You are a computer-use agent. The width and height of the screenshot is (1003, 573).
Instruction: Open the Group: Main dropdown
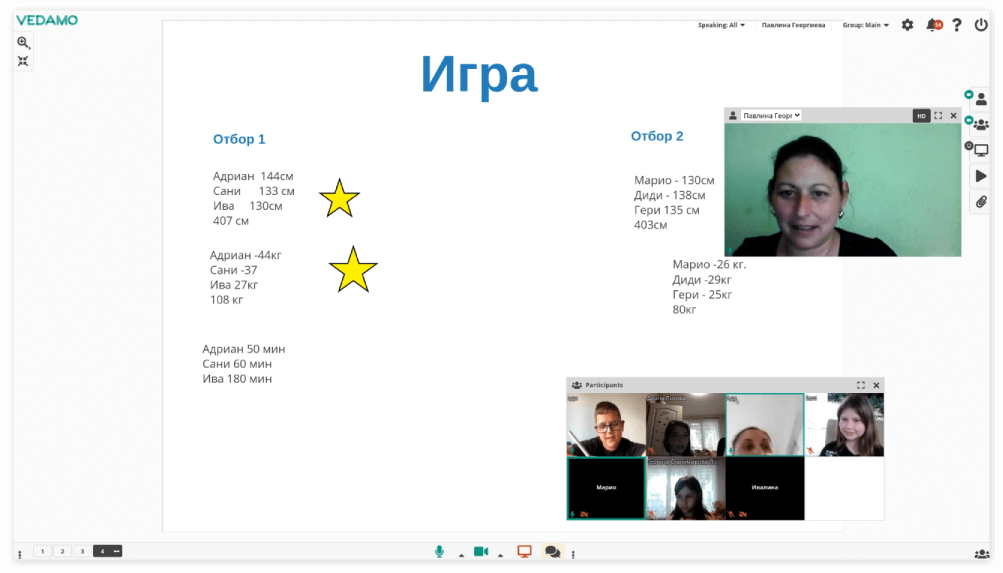865,25
